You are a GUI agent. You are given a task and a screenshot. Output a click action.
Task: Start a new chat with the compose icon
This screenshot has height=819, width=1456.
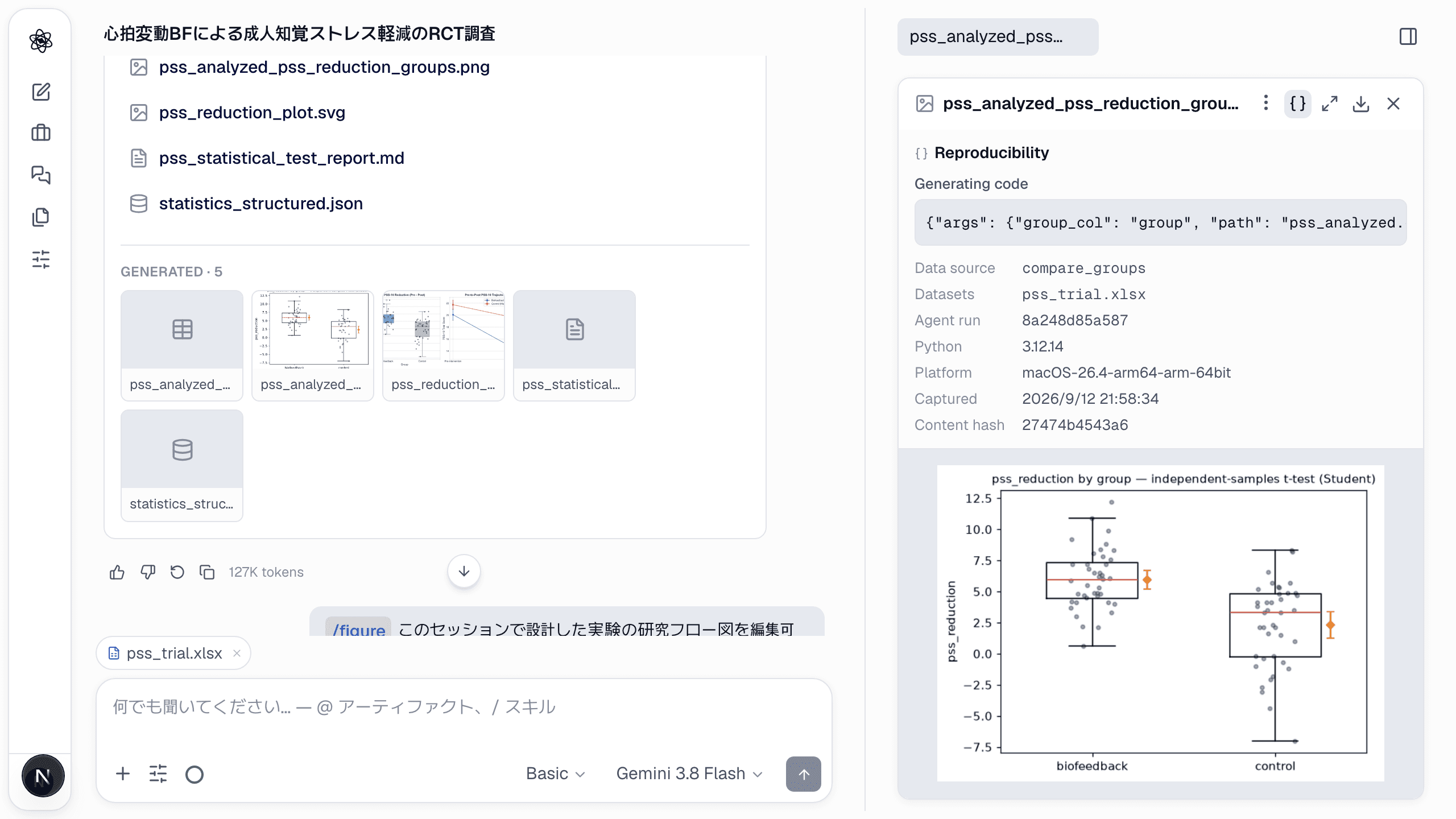point(41,92)
